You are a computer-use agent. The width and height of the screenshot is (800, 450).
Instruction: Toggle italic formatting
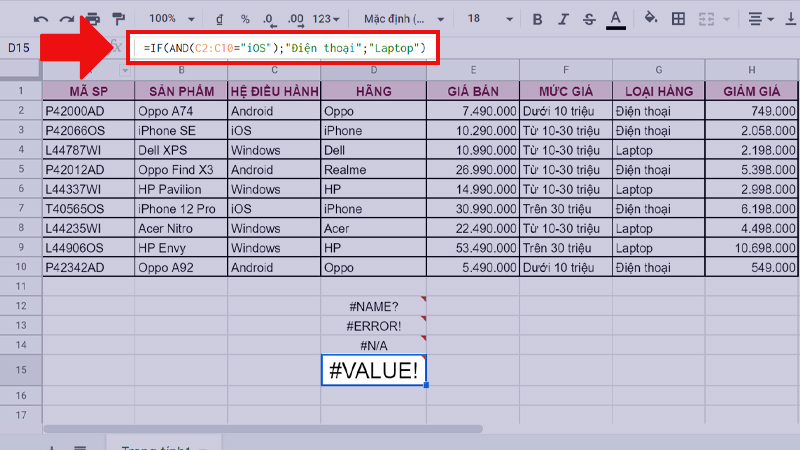pos(564,19)
